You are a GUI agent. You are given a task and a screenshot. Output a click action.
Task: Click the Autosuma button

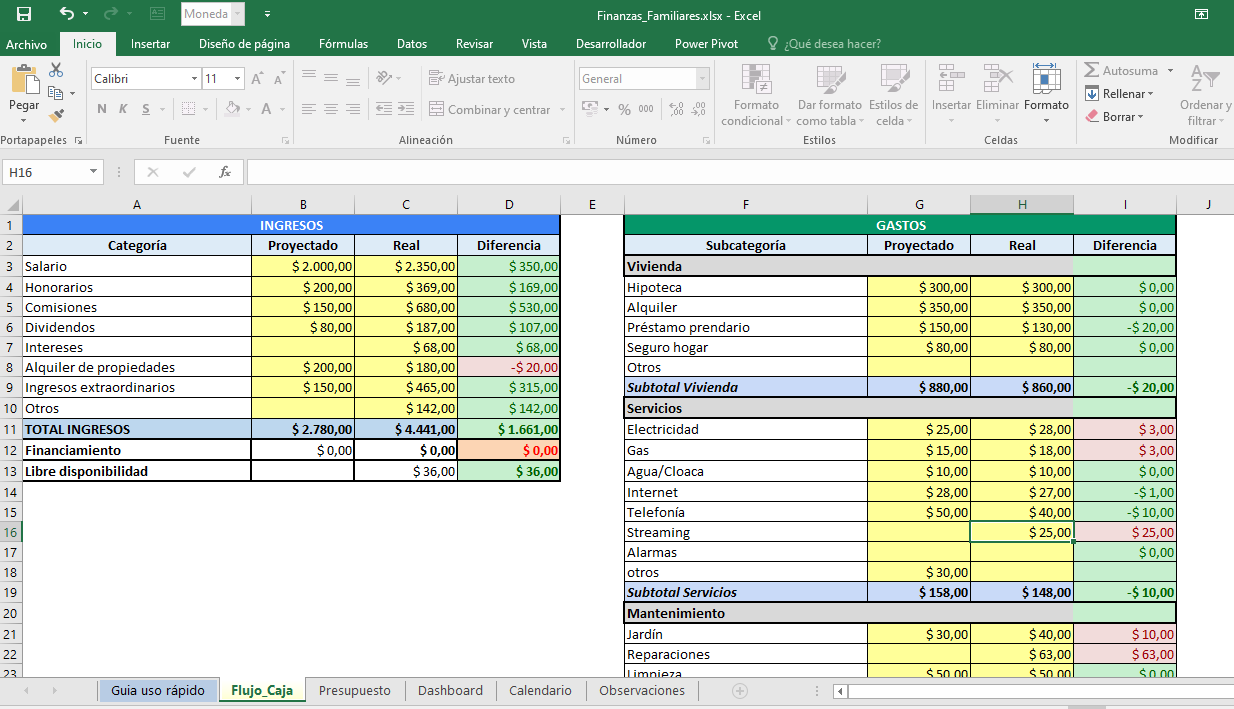tap(1121, 71)
